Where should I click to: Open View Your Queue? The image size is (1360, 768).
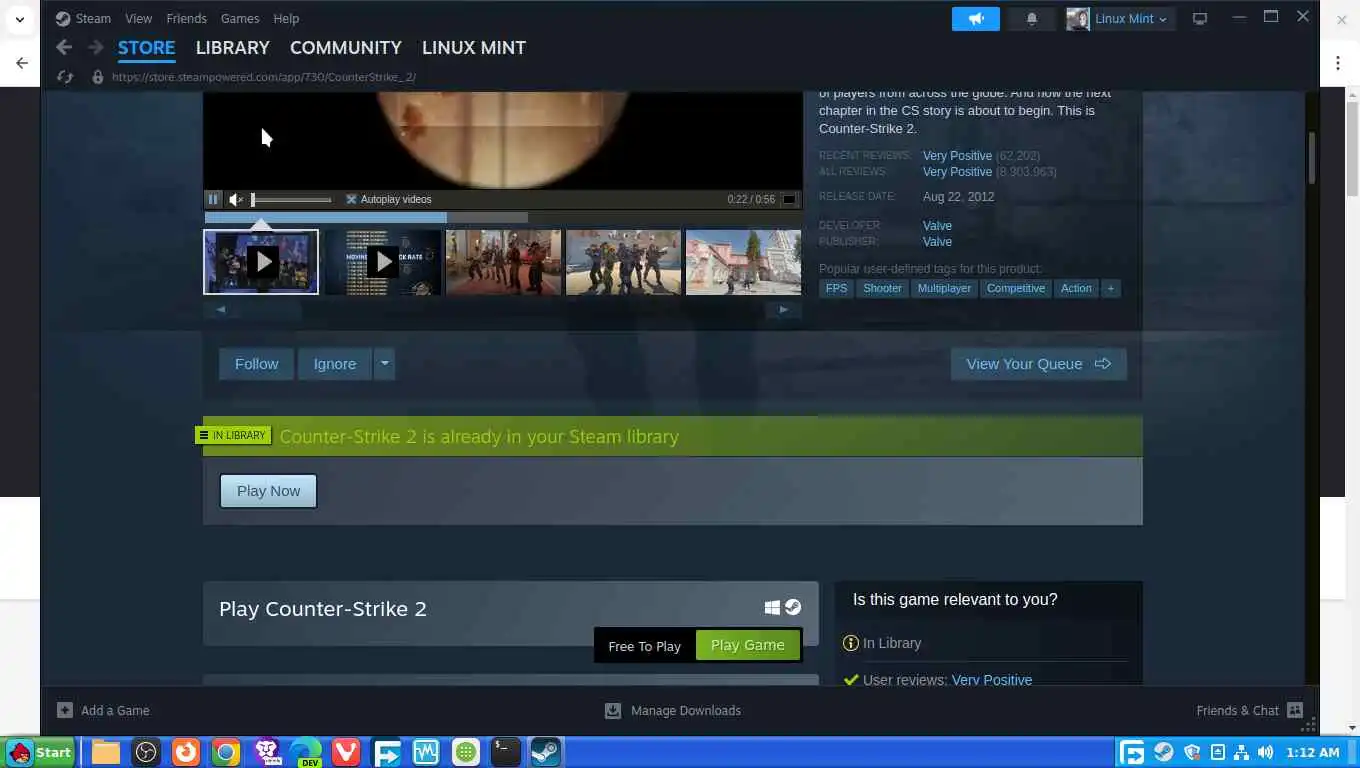pyautogui.click(x=1038, y=364)
